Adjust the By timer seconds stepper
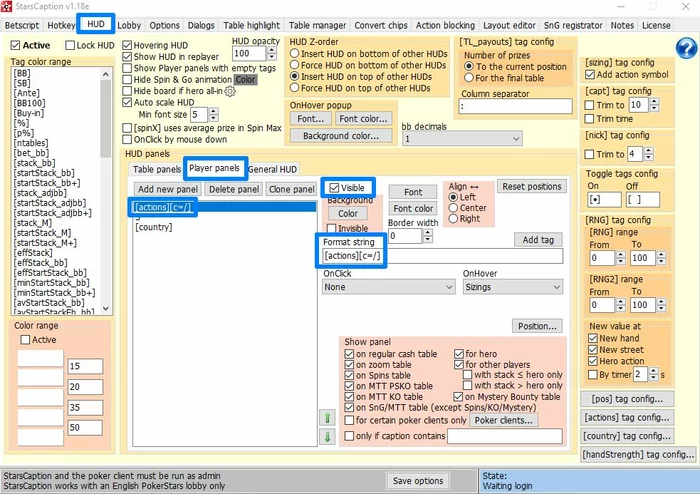Viewport: 700px width, 494px height. point(654,374)
